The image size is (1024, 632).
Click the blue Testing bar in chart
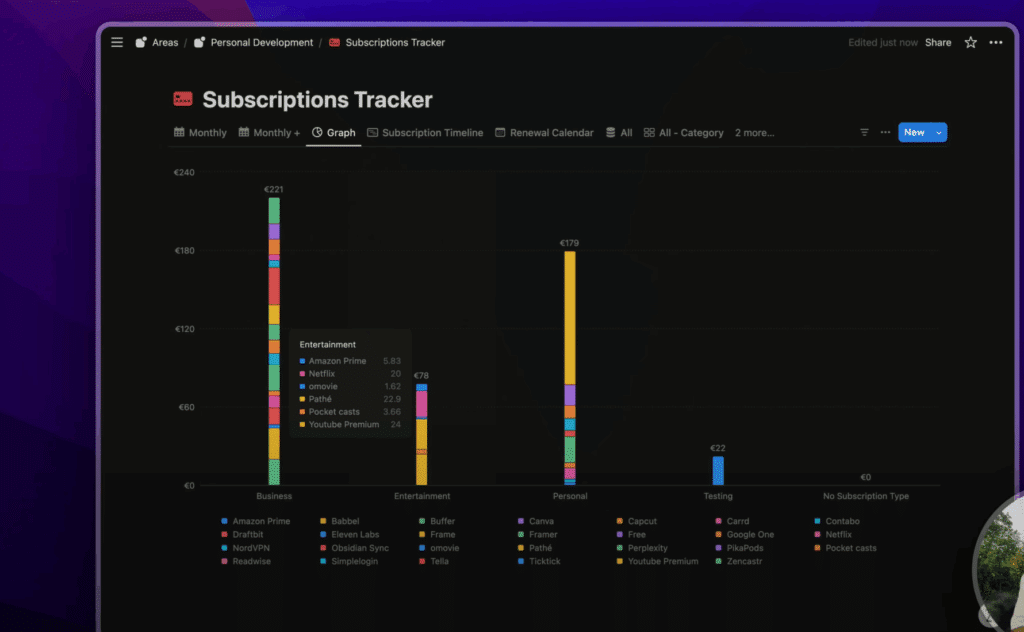[x=718, y=470]
